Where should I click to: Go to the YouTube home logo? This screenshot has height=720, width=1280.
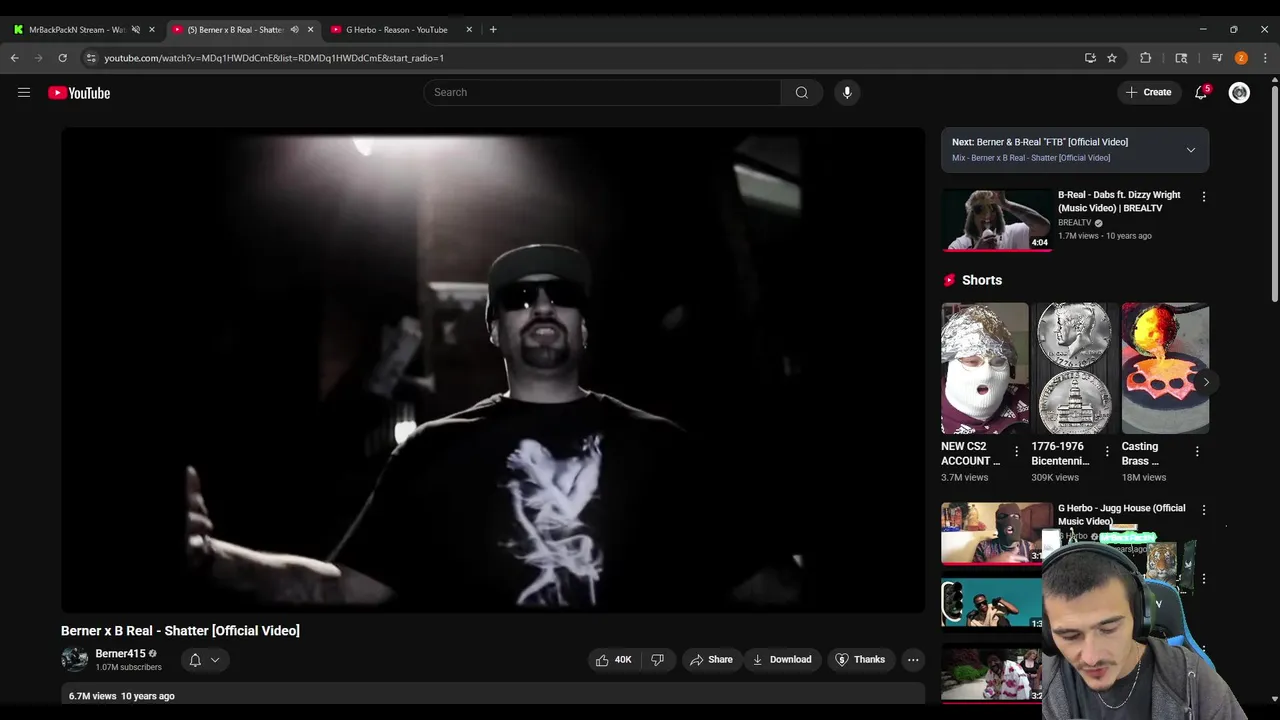[79, 93]
